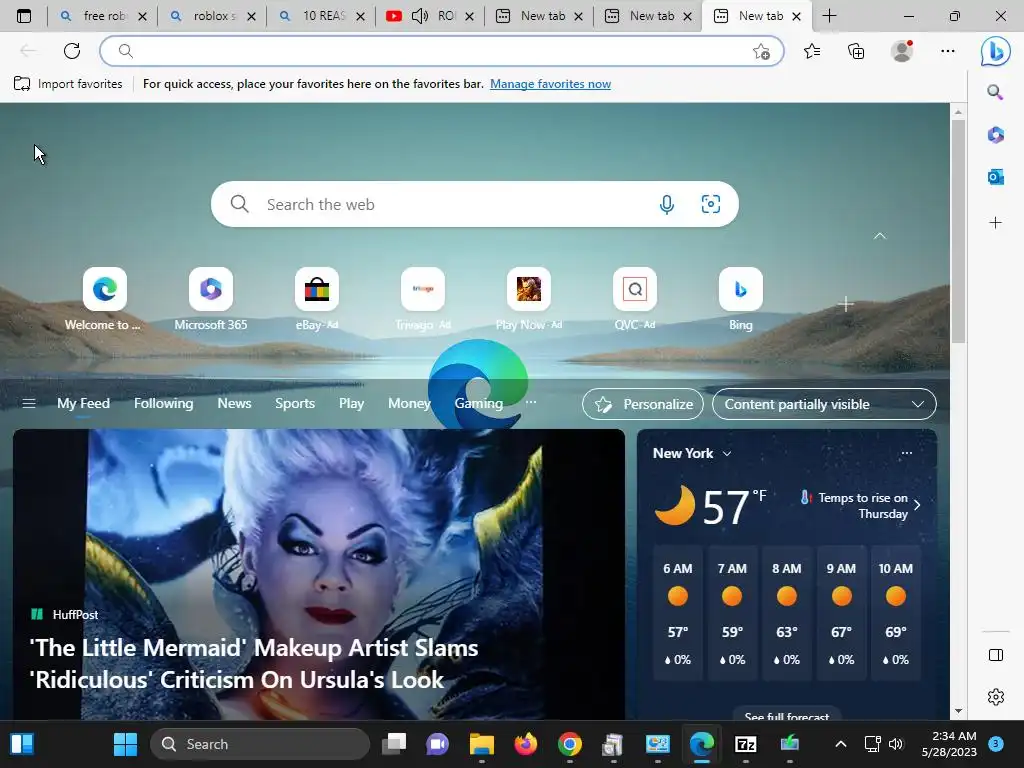This screenshot has width=1024, height=768.
Task: Toggle the sidebar layout icon
Action: (995, 655)
